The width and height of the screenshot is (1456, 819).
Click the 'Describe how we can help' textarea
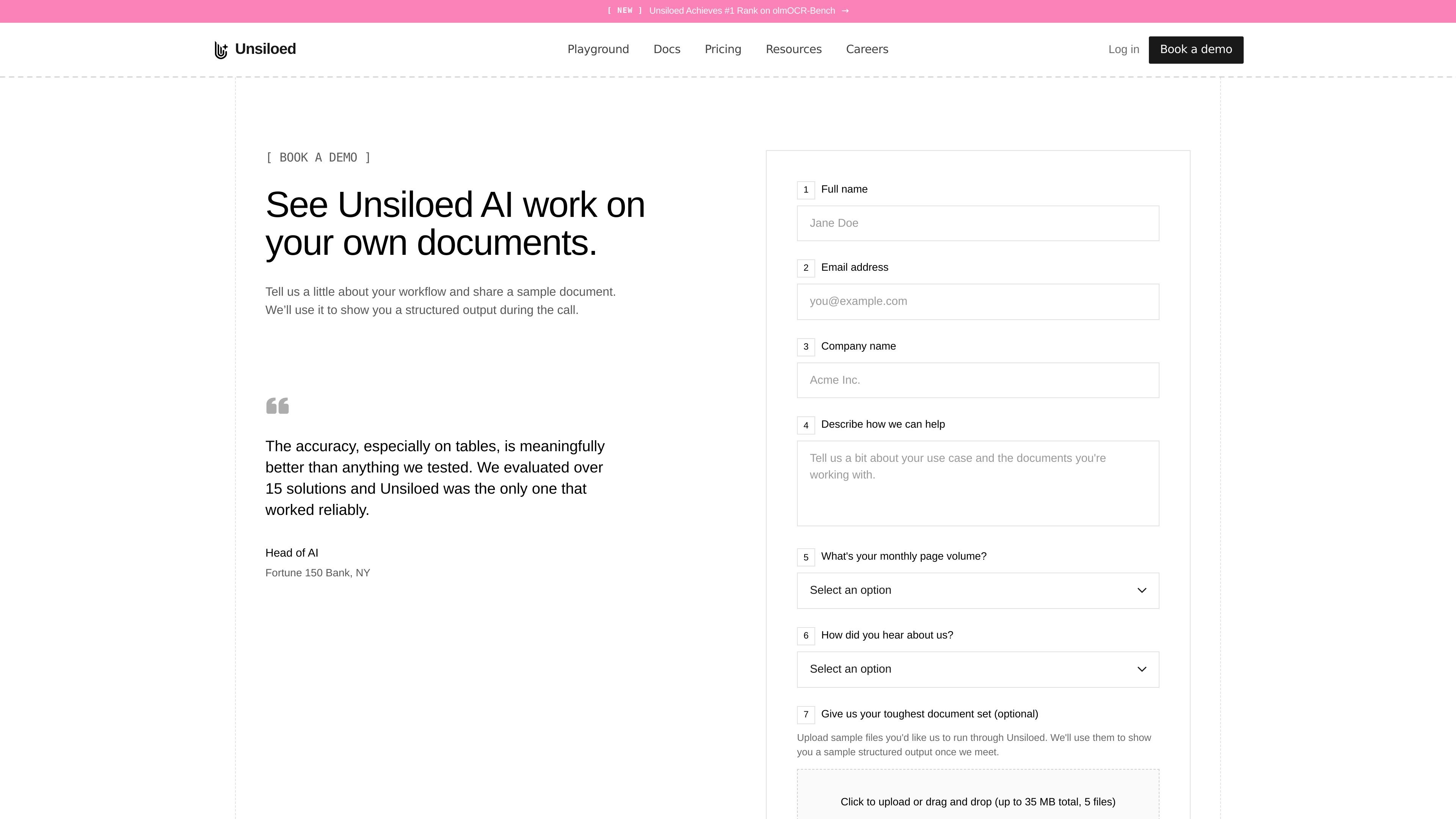[x=978, y=483]
